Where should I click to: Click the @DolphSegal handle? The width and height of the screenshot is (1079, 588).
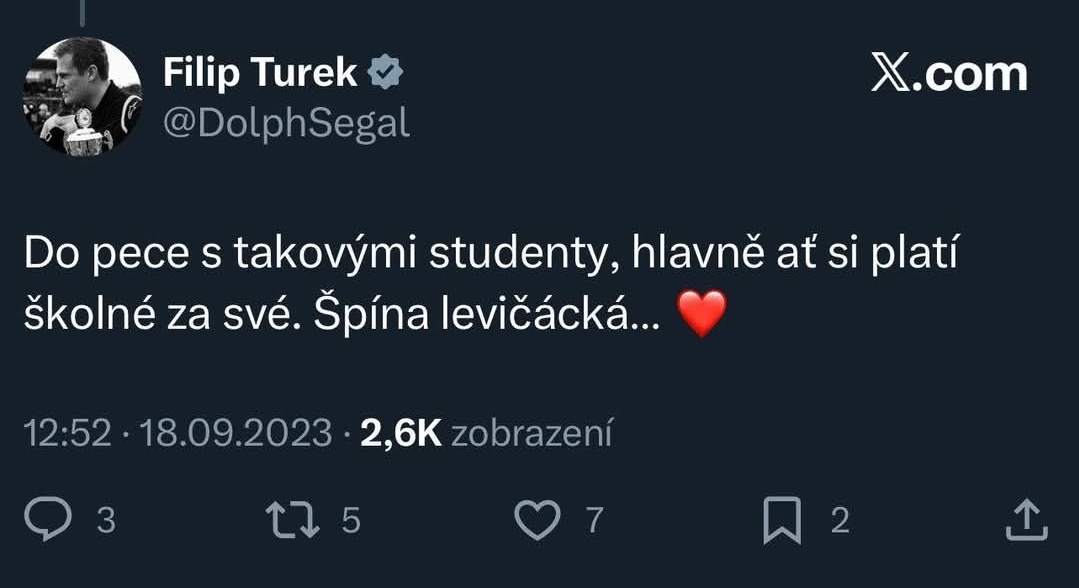coord(285,123)
